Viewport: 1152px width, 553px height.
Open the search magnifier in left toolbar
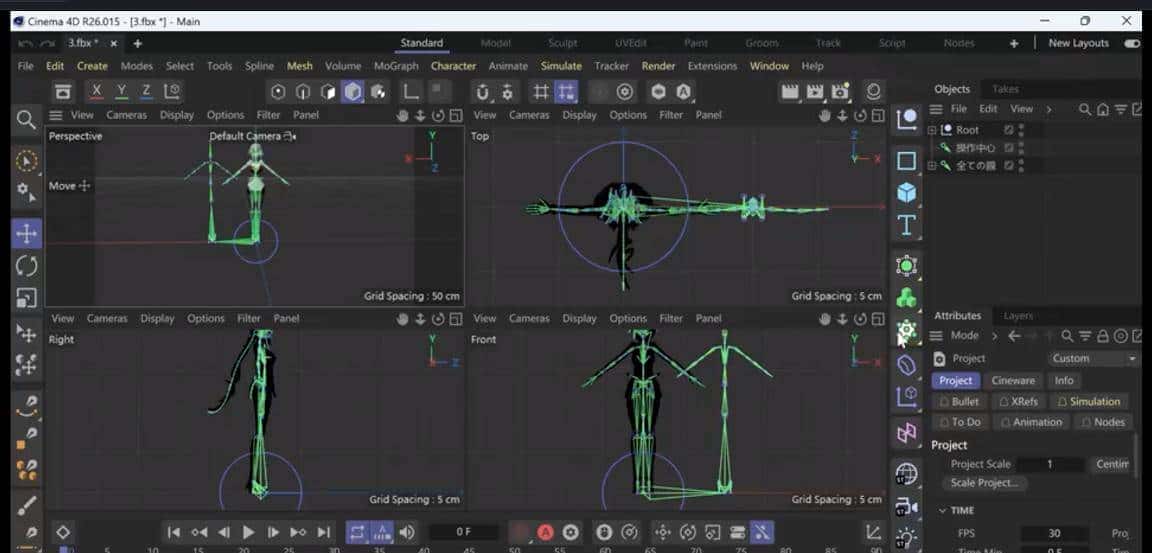(x=26, y=120)
